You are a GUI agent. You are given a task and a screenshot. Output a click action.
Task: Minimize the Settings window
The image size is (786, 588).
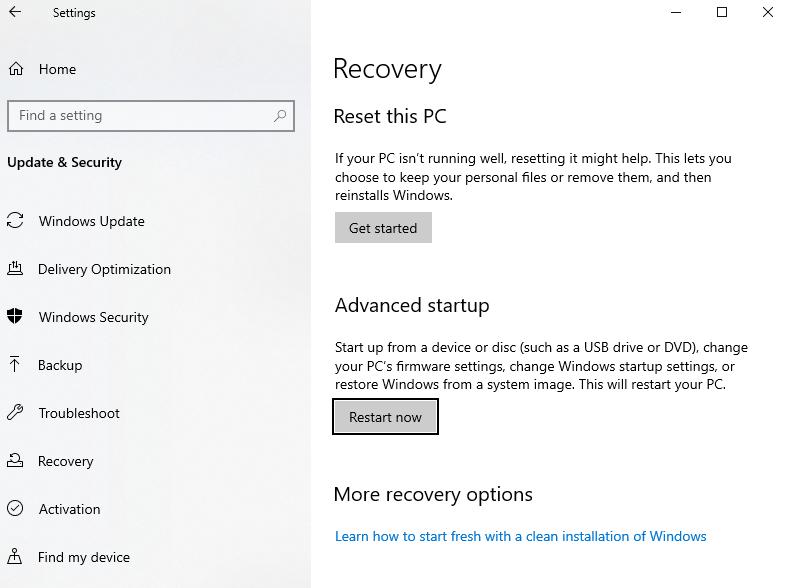pos(676,12)
